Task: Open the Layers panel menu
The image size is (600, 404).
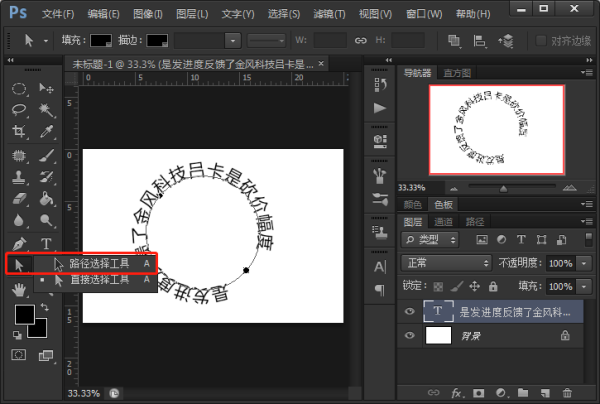Action: (x=587, y=221)
